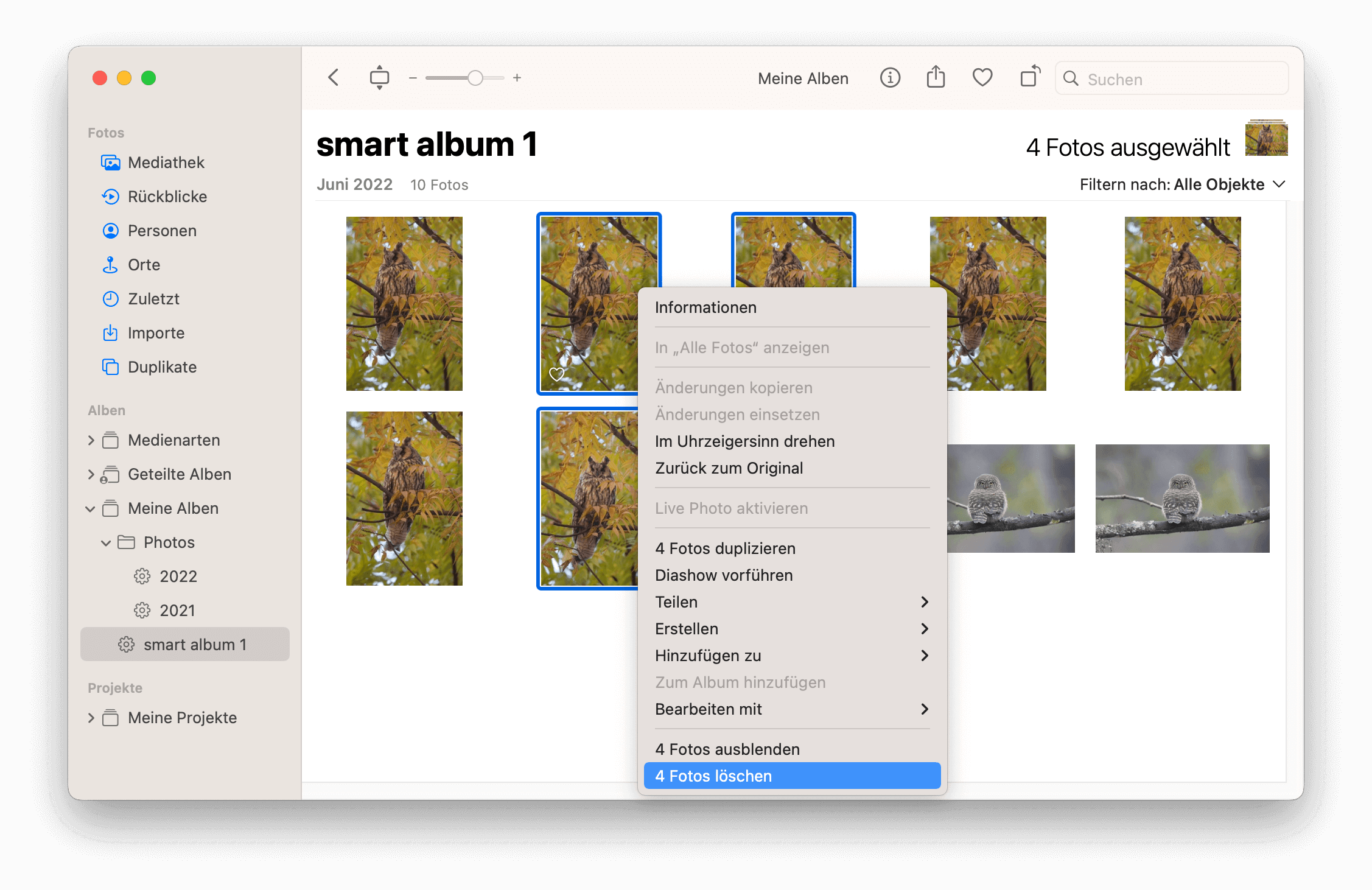Click the Personen sidebar icon
Image resolution: width=1372 pixels, height=890 pixels.
110,231
